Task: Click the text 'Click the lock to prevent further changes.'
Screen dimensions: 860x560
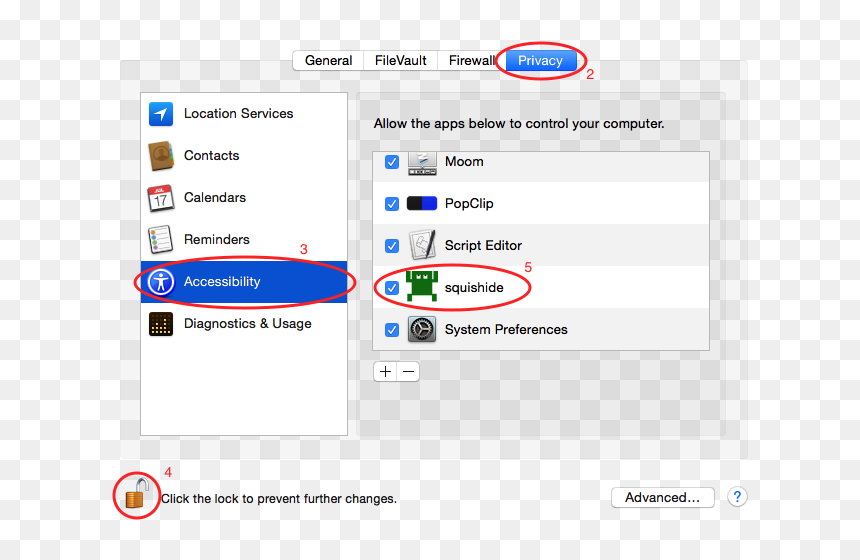Action: (279, 499)
